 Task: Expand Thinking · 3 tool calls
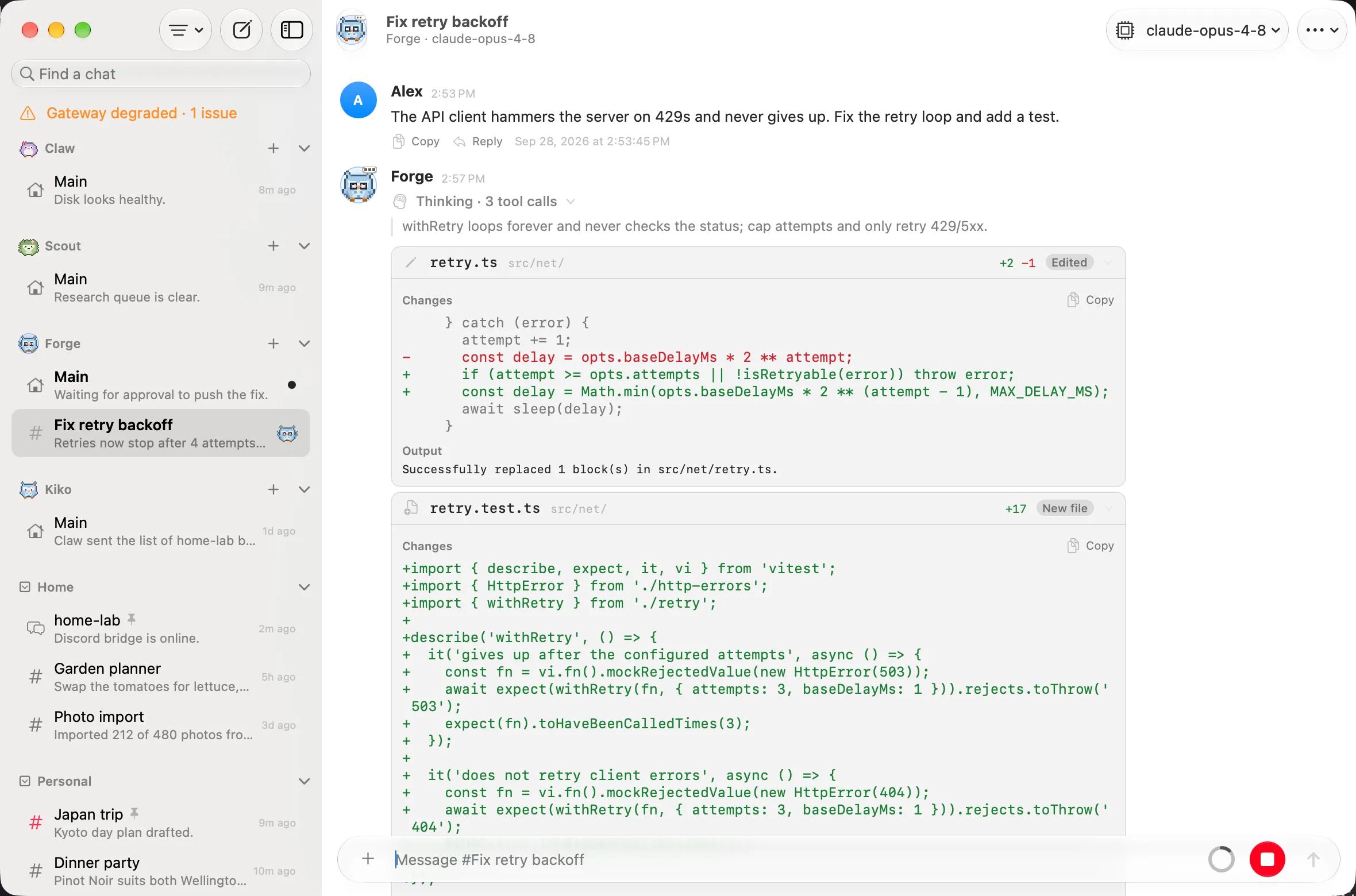[484, 202]
